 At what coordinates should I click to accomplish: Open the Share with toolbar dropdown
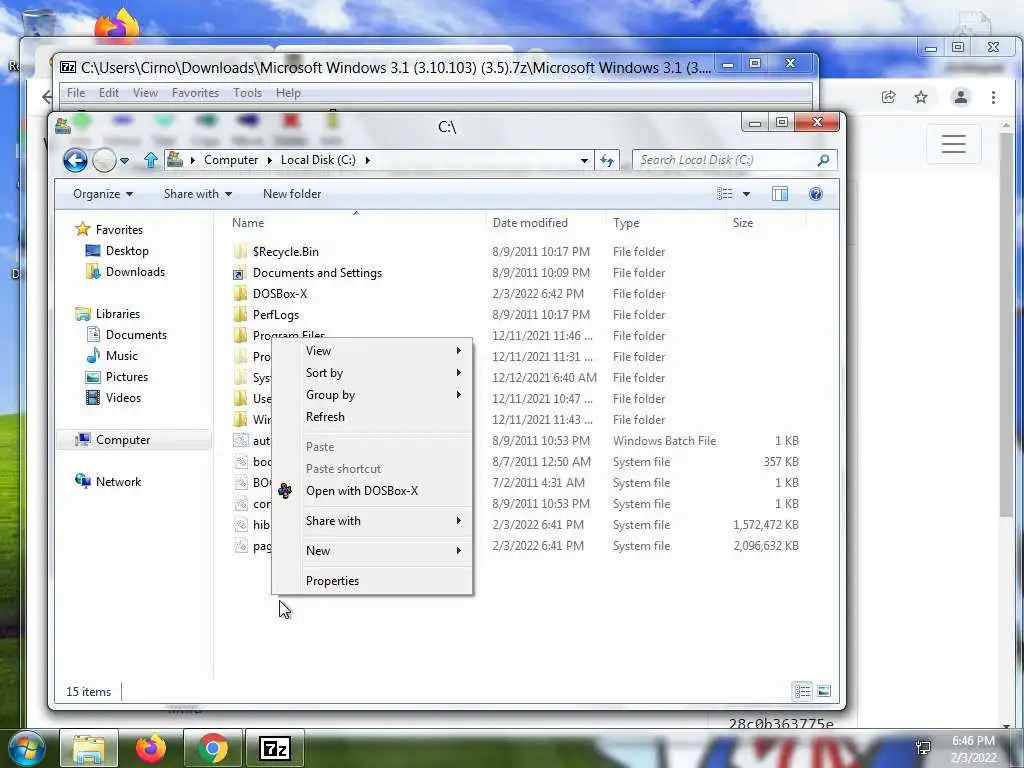198,194
